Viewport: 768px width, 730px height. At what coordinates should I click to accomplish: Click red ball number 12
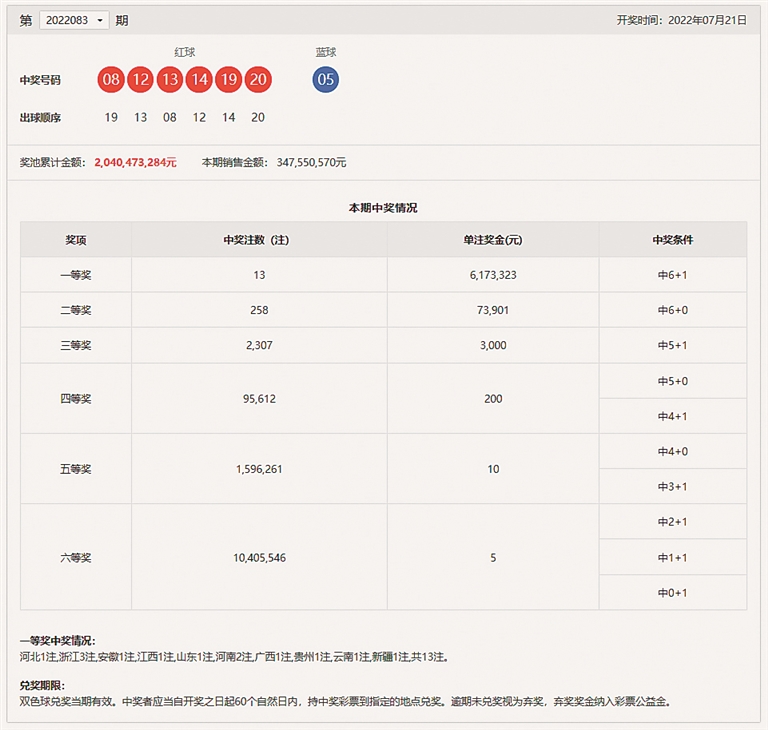point(140,80)
